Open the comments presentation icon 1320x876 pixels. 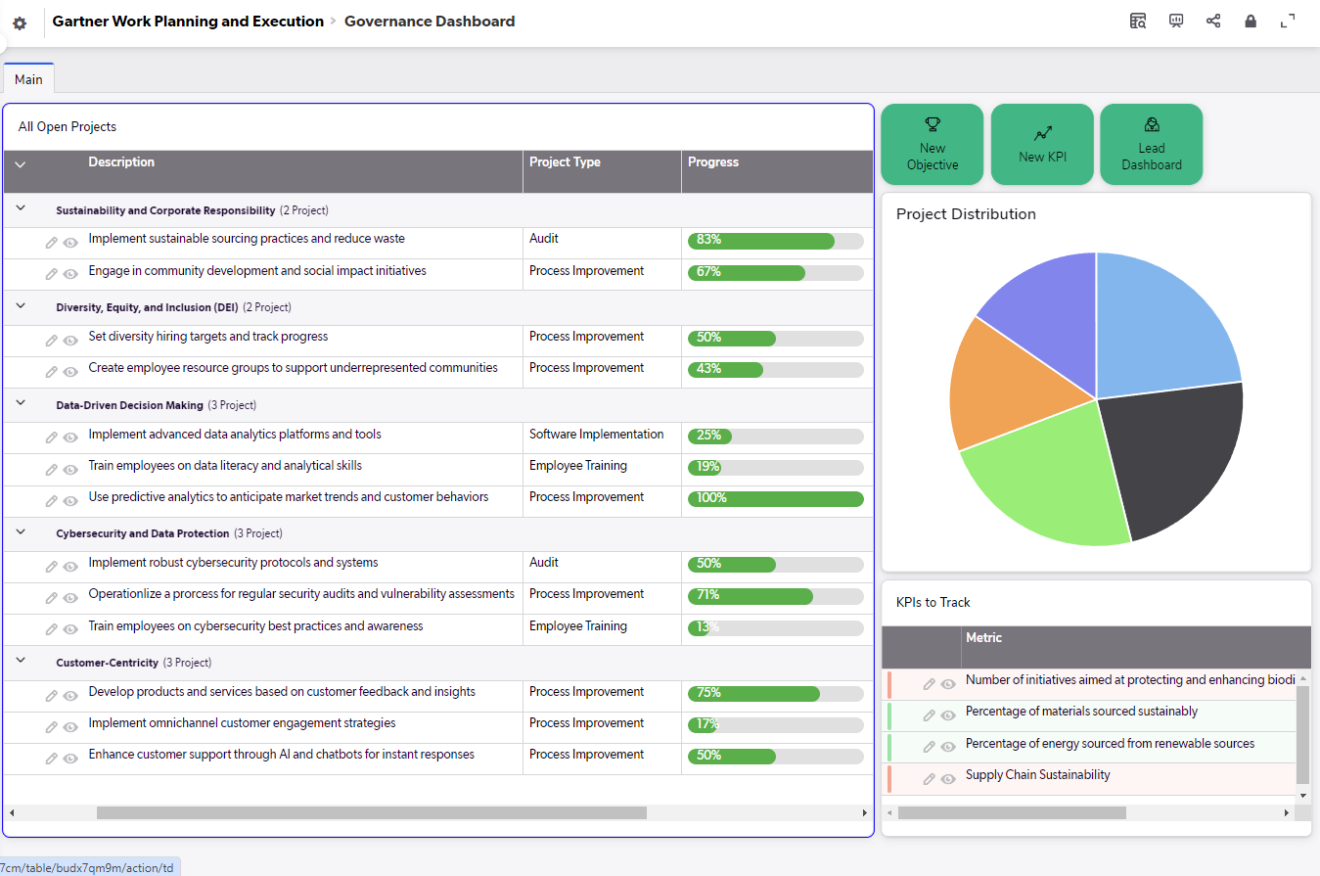pos(1176,21)
